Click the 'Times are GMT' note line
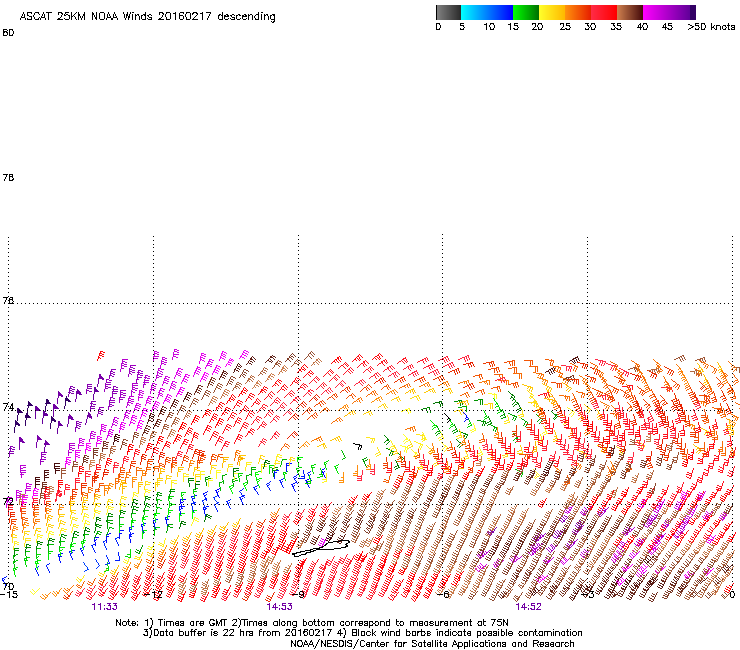This screenshot has height=650, width=740. [x=312, y=623]
